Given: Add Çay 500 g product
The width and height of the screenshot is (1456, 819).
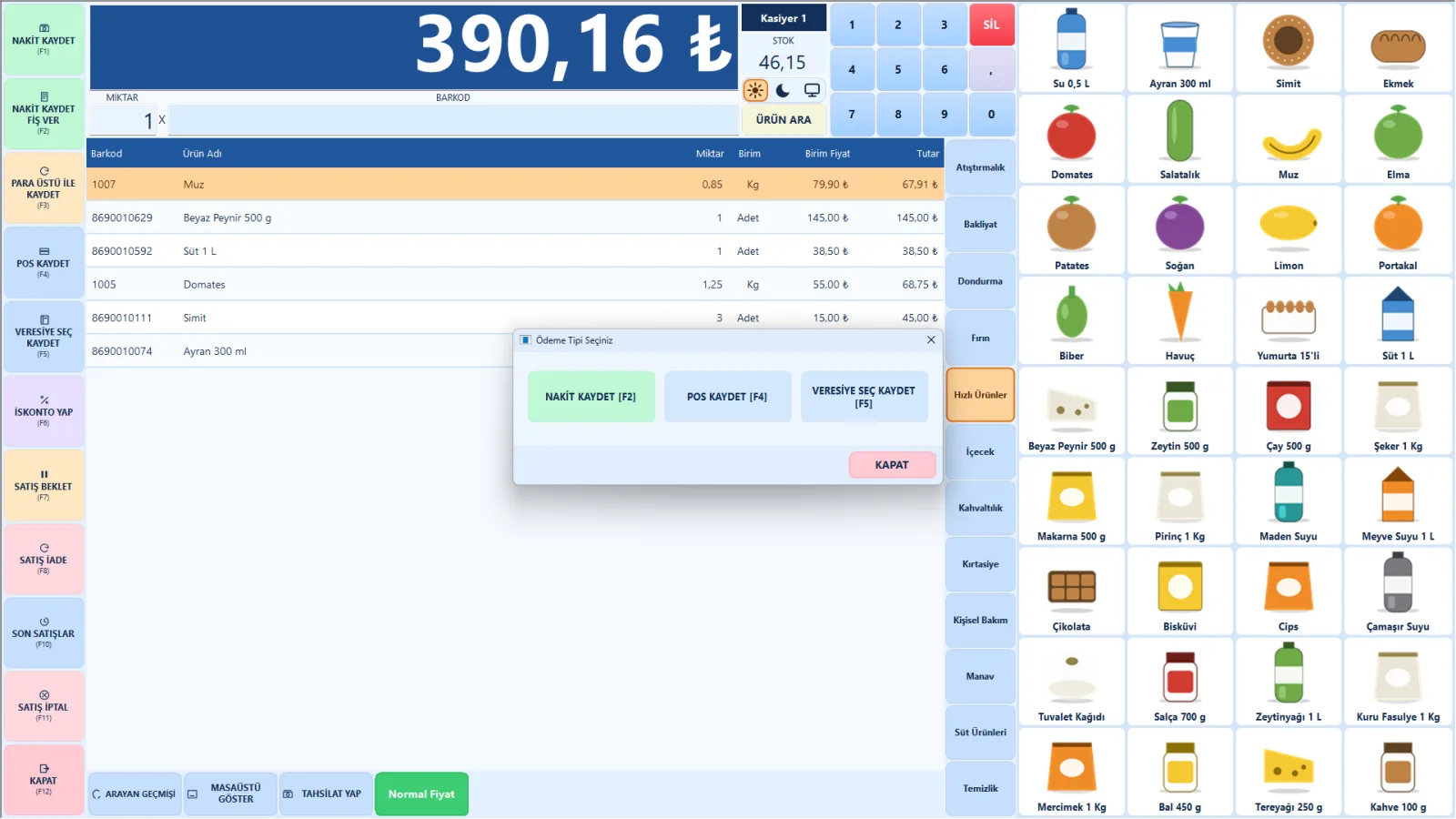Looking at the screenshot, I should [x=1288, y=410].
